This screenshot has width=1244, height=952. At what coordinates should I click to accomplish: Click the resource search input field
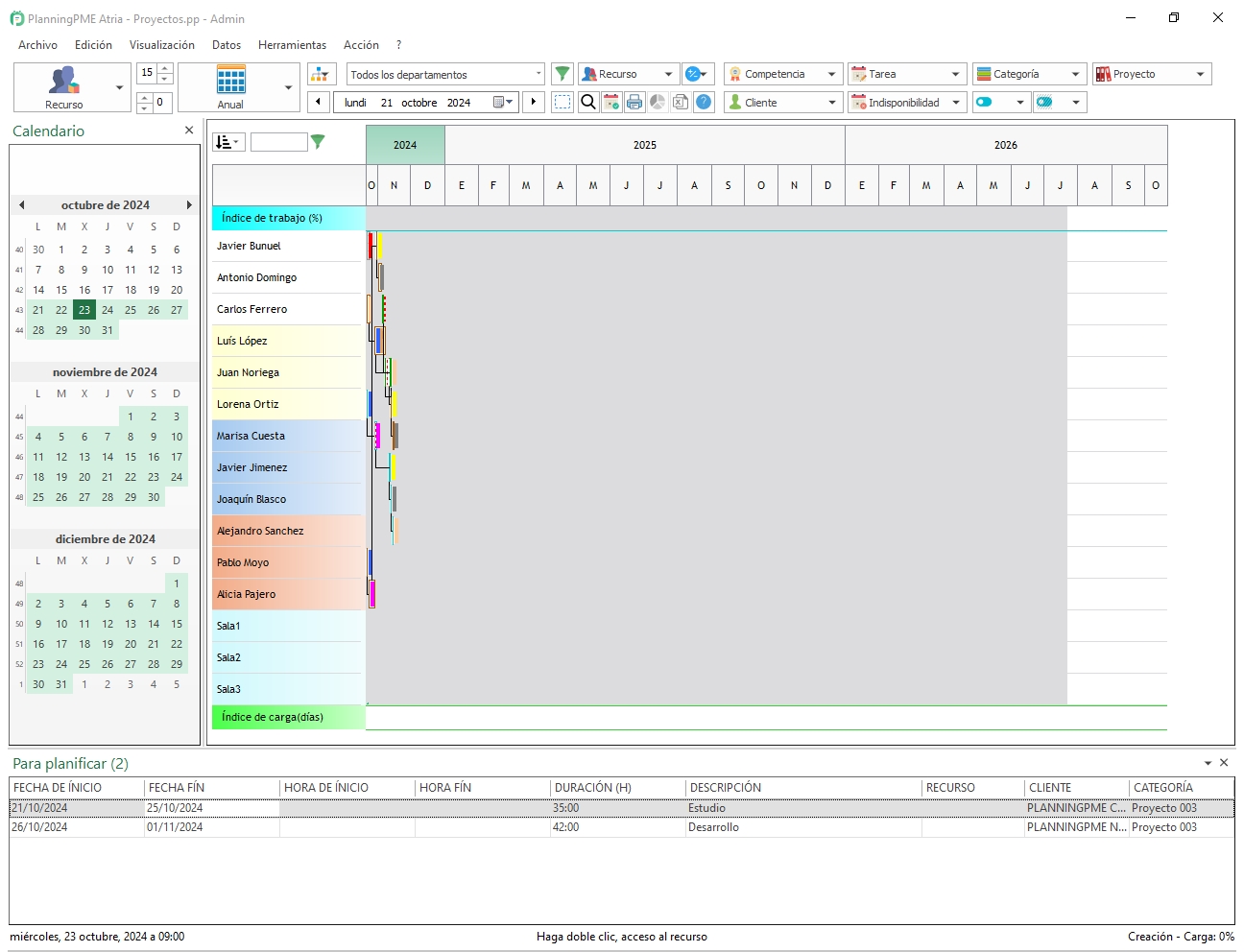tap(278, 142)
